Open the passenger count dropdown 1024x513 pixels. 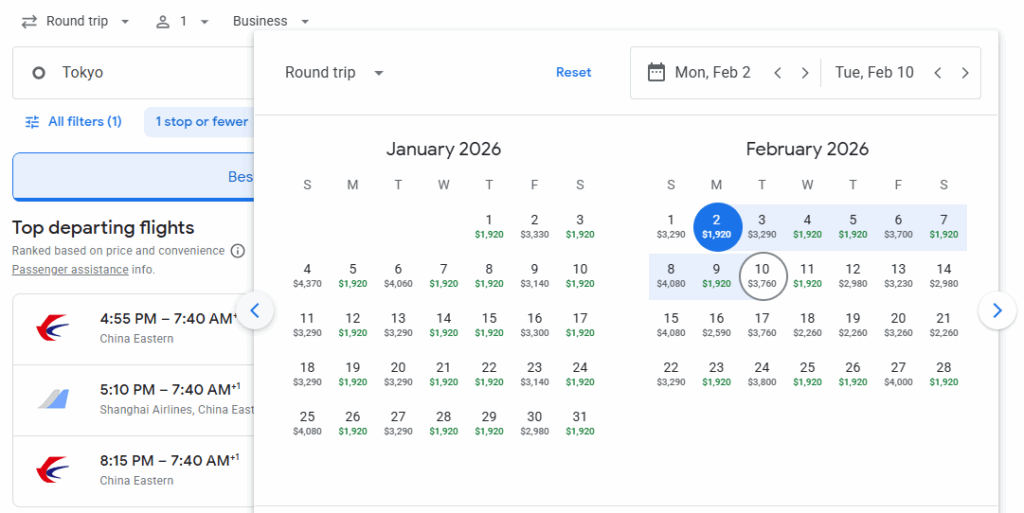click(182, 21)
